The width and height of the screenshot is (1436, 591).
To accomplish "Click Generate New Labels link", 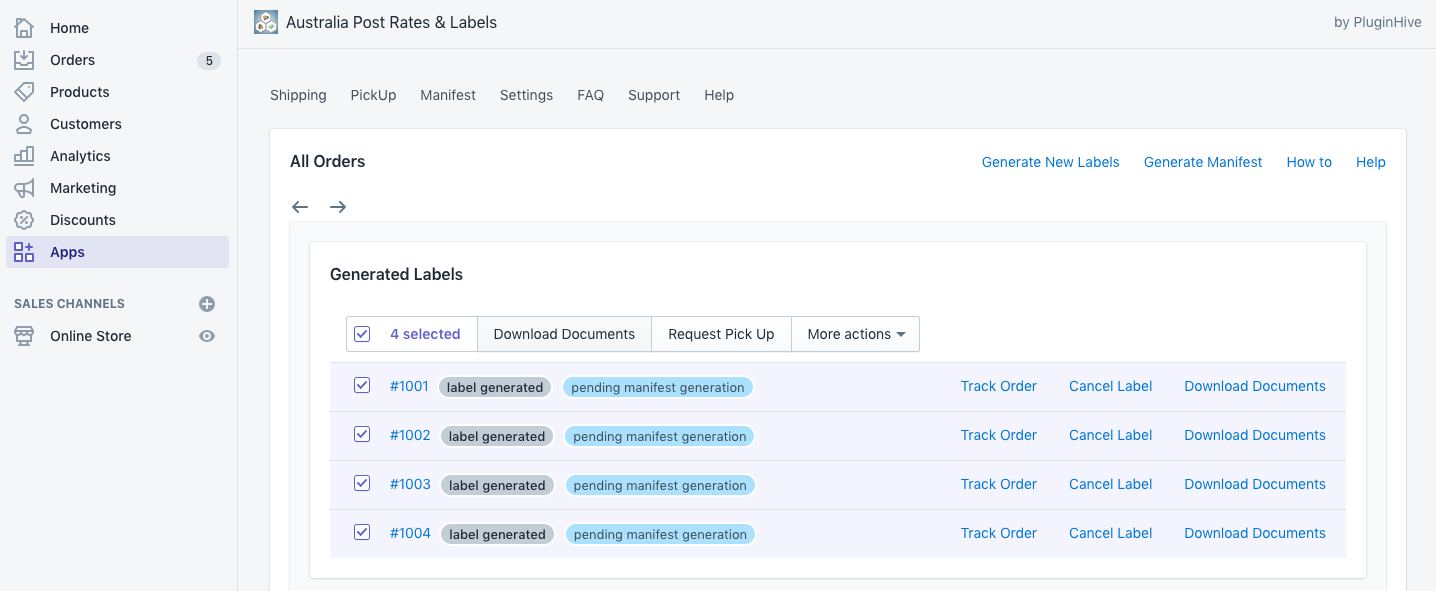I will tap(1050, 162).
